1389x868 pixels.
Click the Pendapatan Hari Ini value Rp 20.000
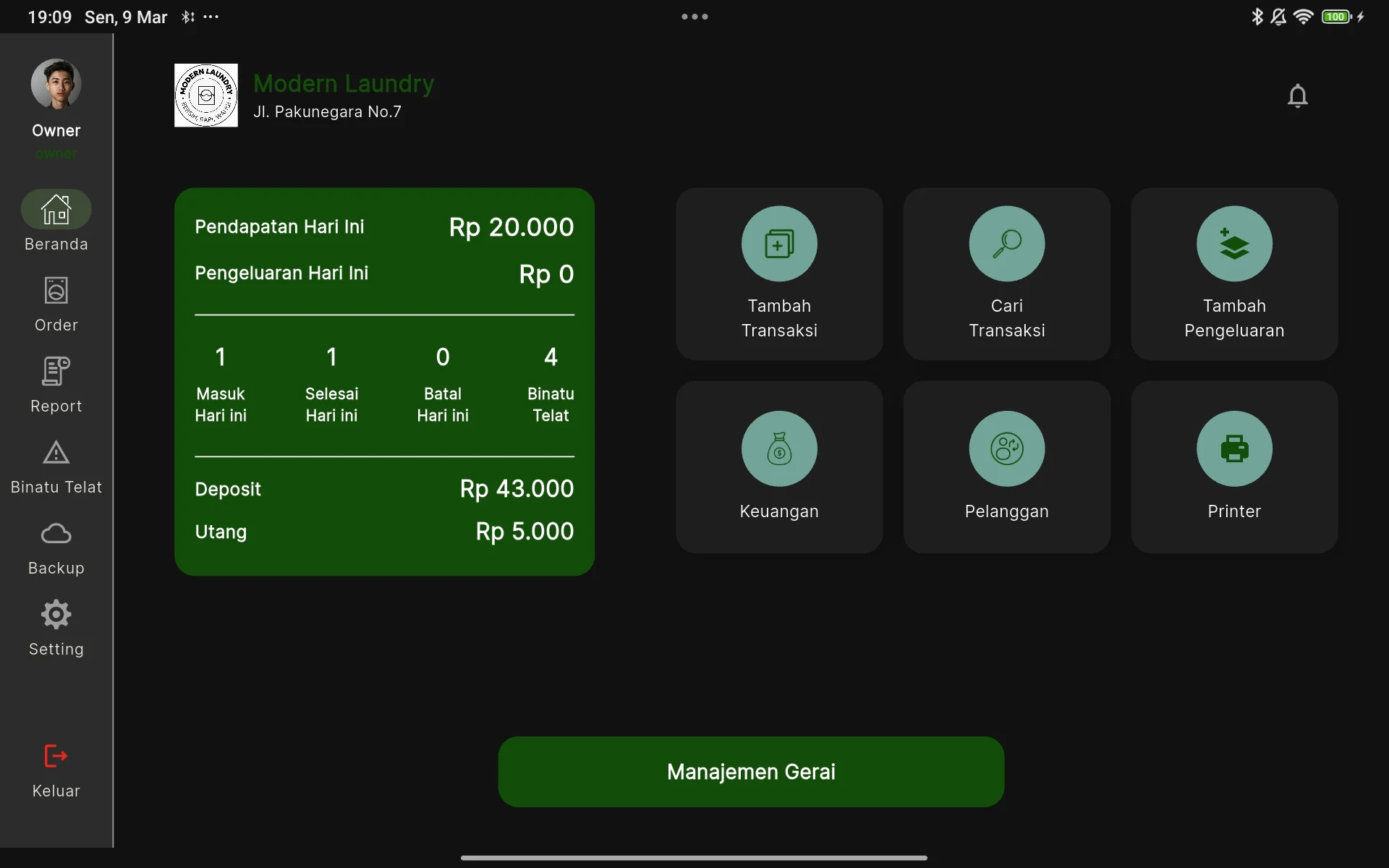coord(511,227)
